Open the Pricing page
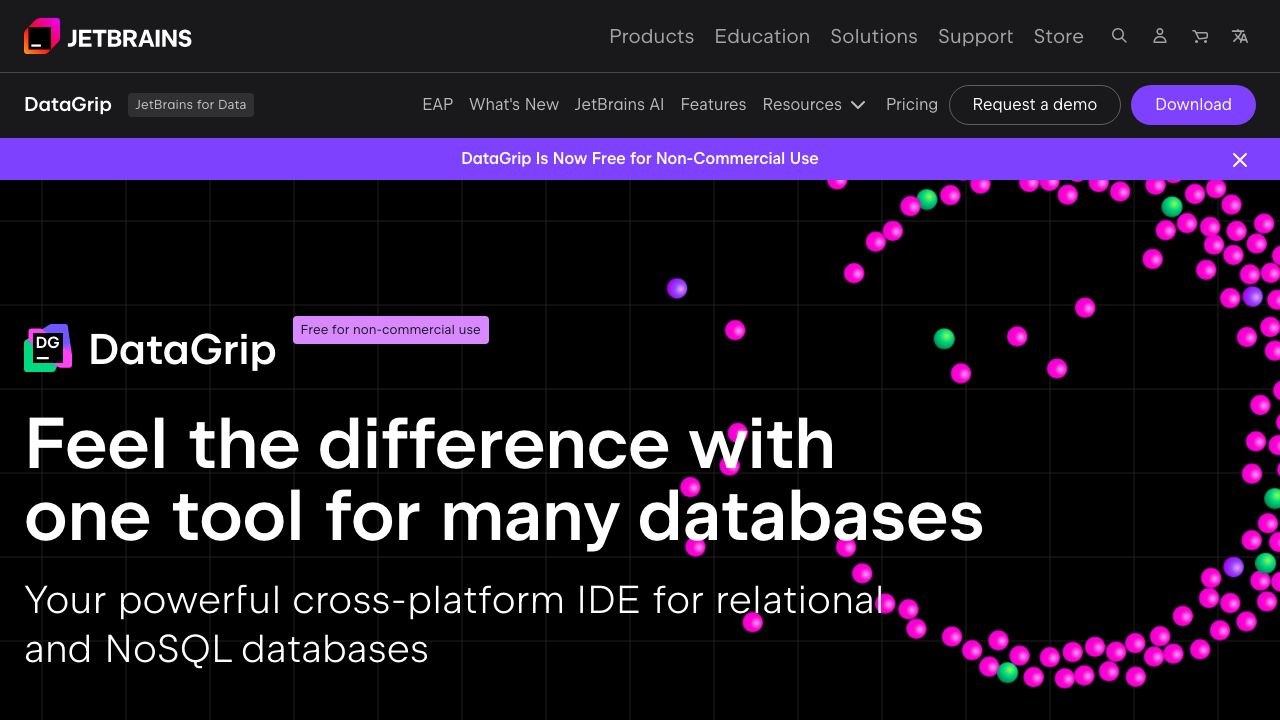1280x720 pixels. click(912, 104)
